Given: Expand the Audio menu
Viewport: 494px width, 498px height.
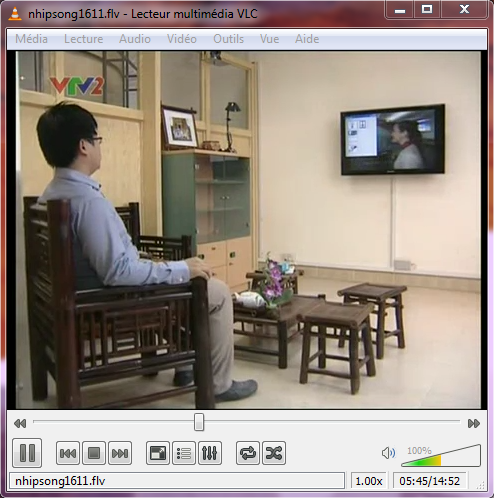Looking at the screenshot, I should click(135, 39).
